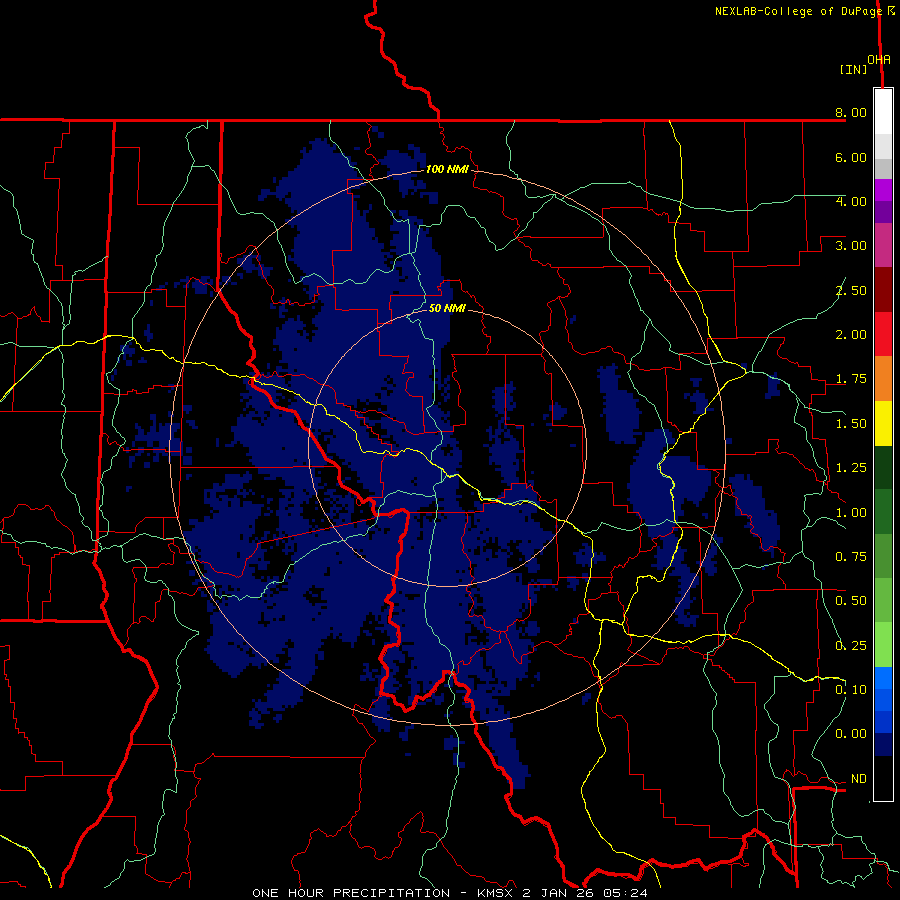
Task: Click the green 1.00 inch legend swatch
Action: (x=883, y=512)
